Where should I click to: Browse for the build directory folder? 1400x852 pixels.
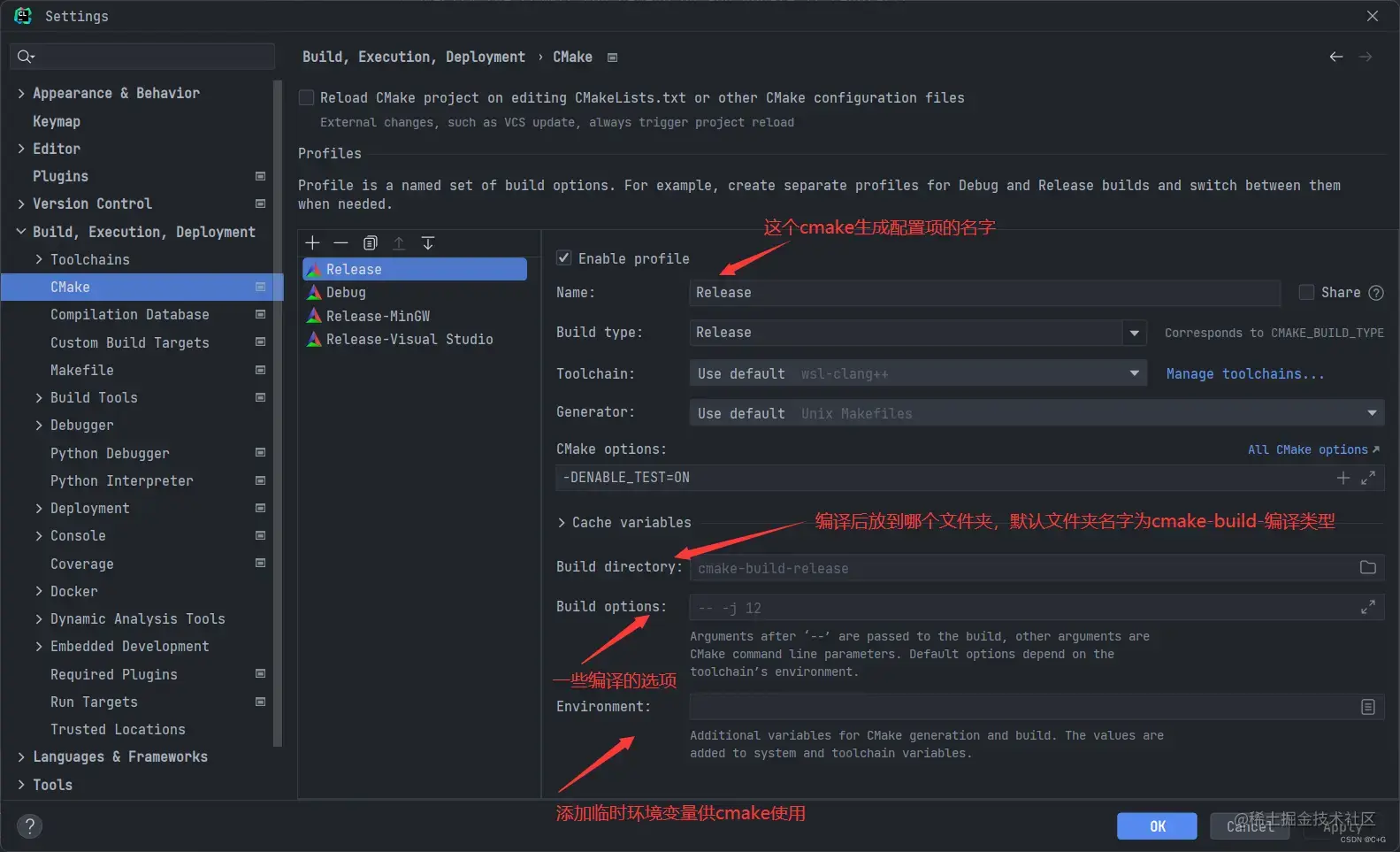(x=1368, y=567)
